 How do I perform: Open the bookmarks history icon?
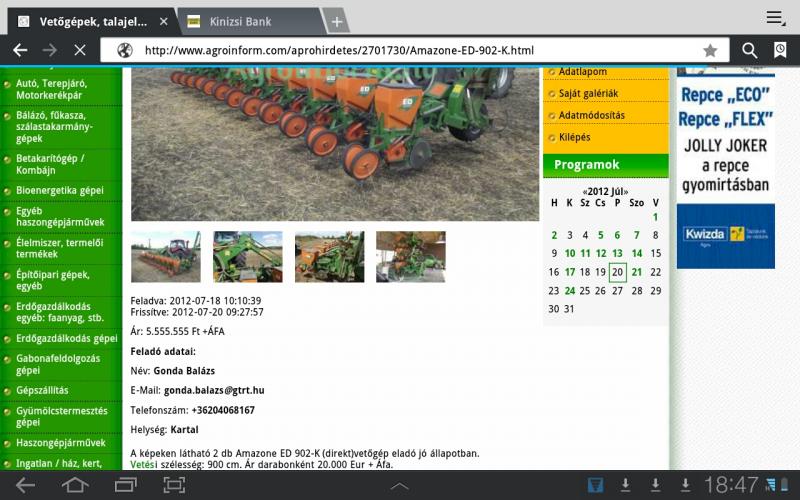pos(780,50)
